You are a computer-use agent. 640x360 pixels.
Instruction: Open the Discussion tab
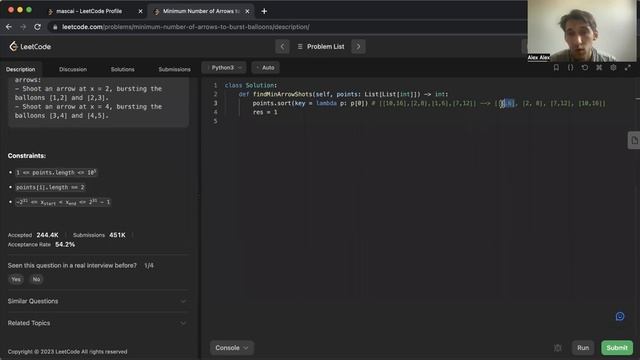point(73,69)
